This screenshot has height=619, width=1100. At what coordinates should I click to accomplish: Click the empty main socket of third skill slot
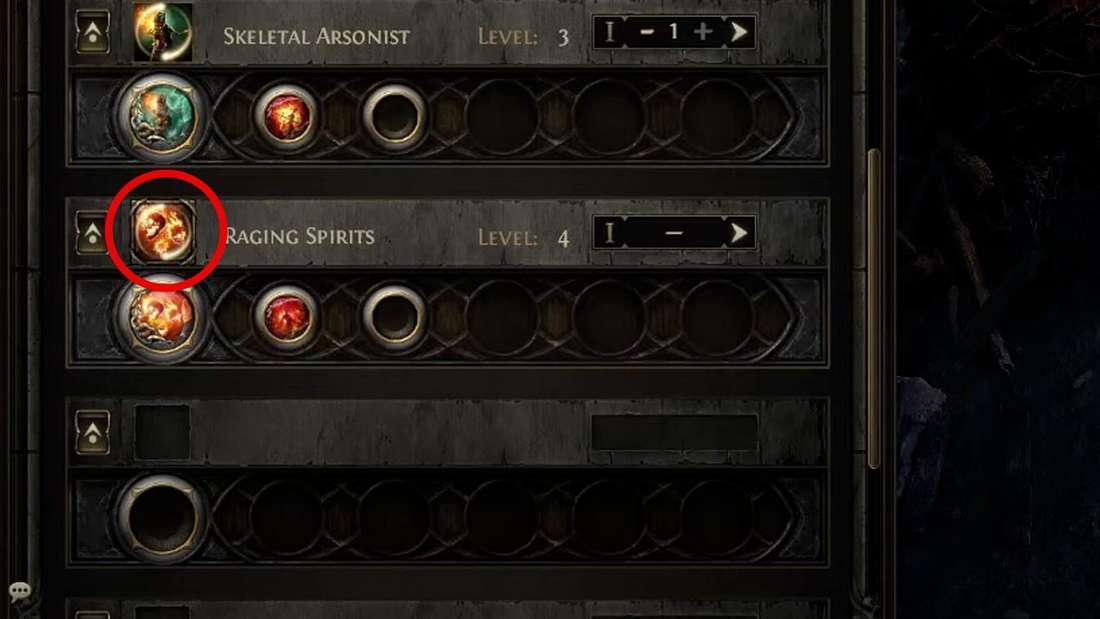tap(163, 518)
